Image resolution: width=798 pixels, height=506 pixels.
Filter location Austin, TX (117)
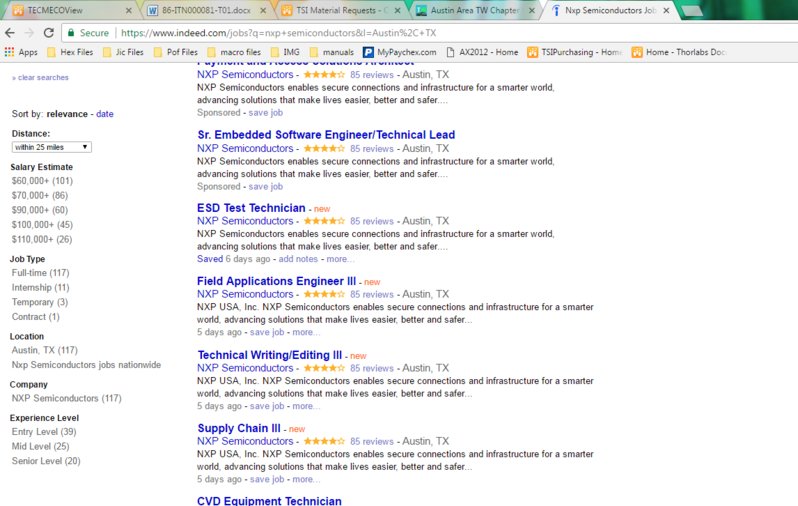(45, 350)
